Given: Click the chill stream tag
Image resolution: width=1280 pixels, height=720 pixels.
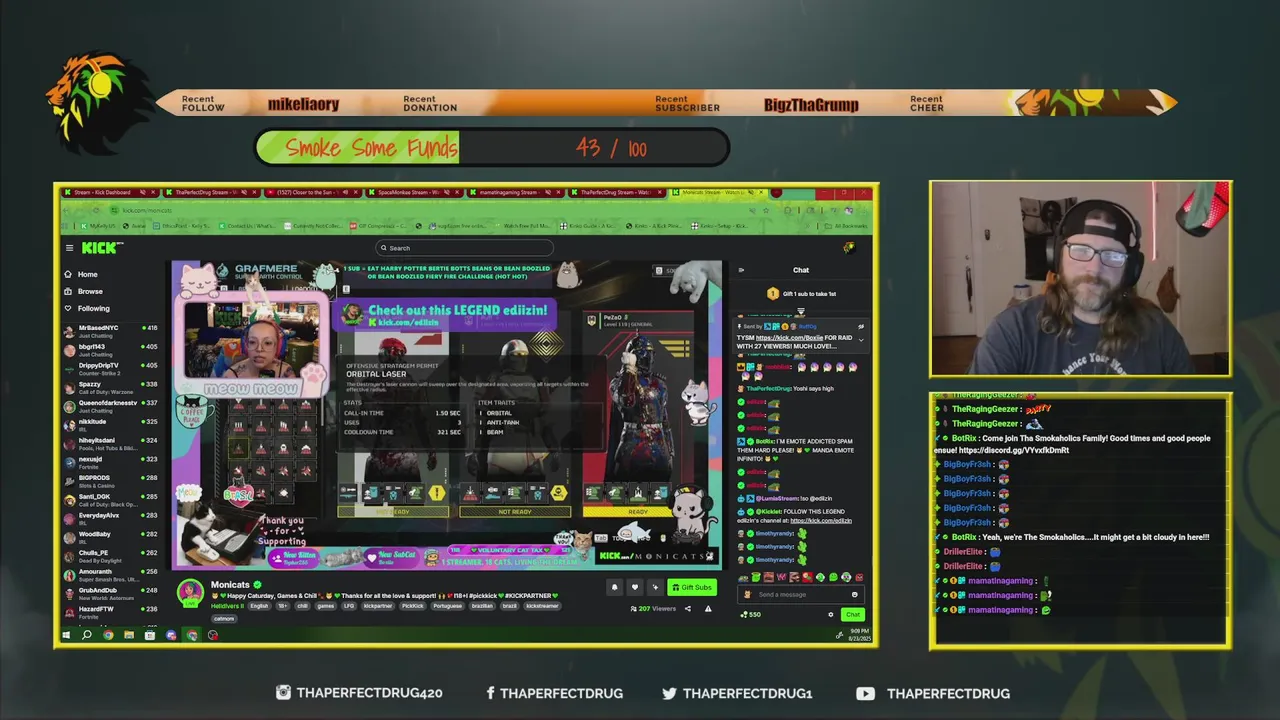Looking at the screenshot, I should pyautogui.click(x=303, y=606).
